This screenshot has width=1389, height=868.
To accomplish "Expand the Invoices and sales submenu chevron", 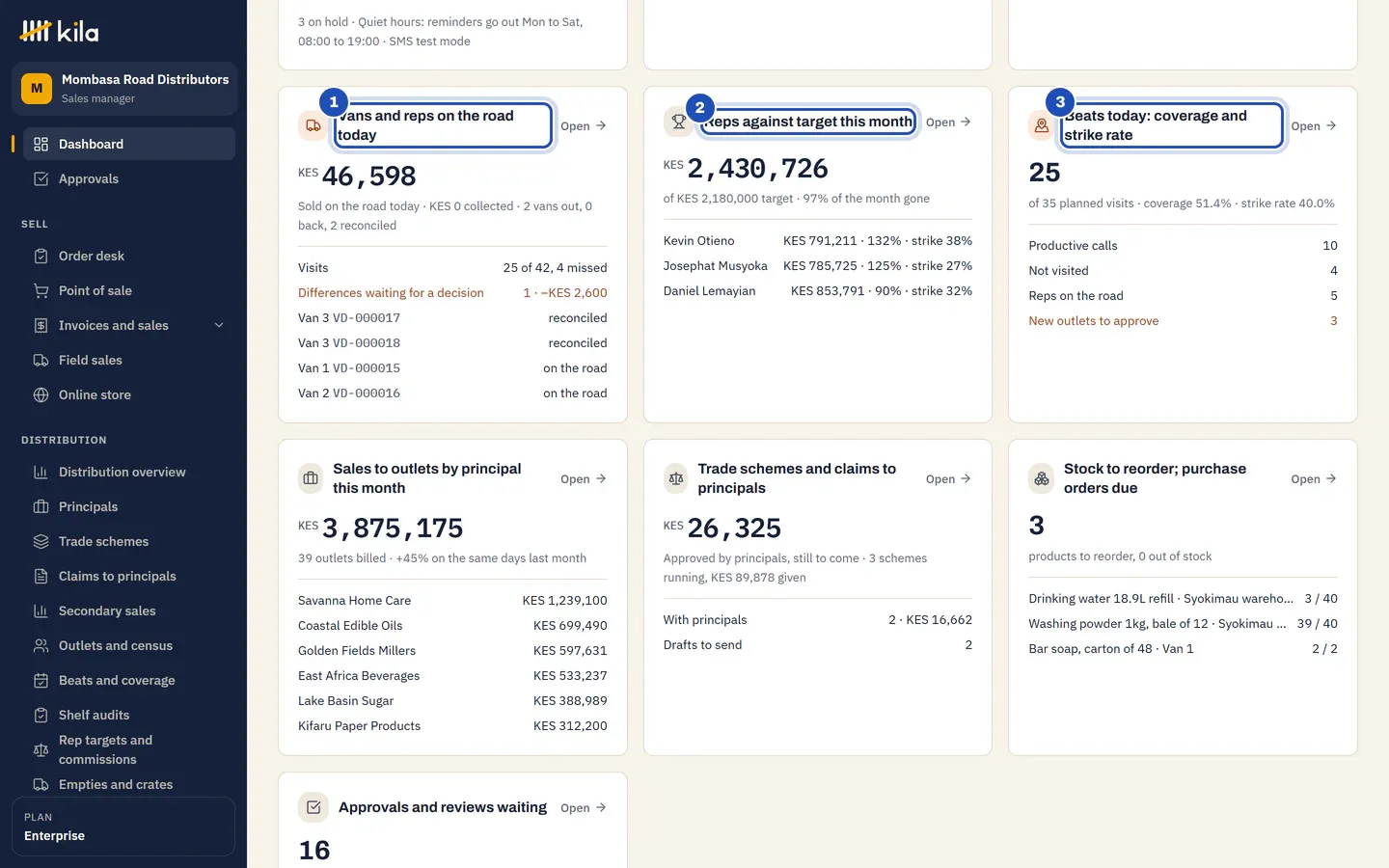I will click(219, 325).
